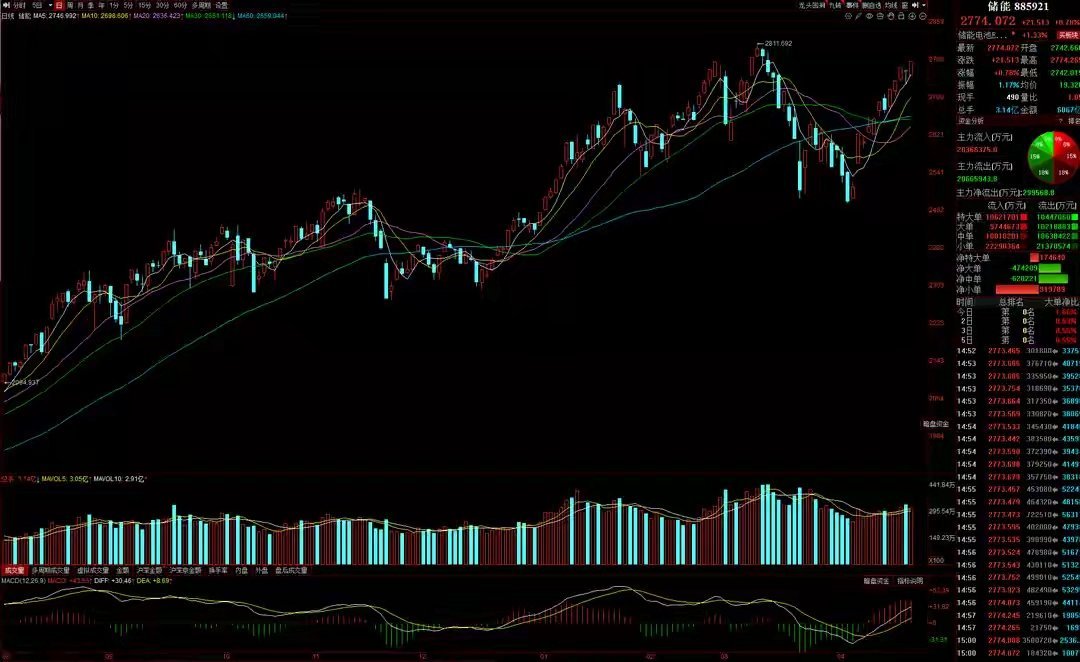This screenshot has height=662, width=1080.
Task: Click the speaker icon in top toolbar
Action: point(915,6)
